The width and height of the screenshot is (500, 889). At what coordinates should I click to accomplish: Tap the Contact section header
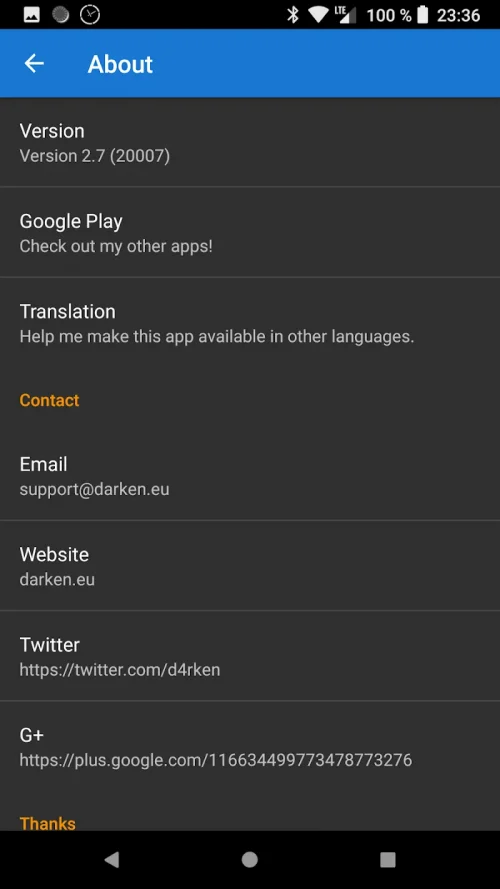(49, 400)
